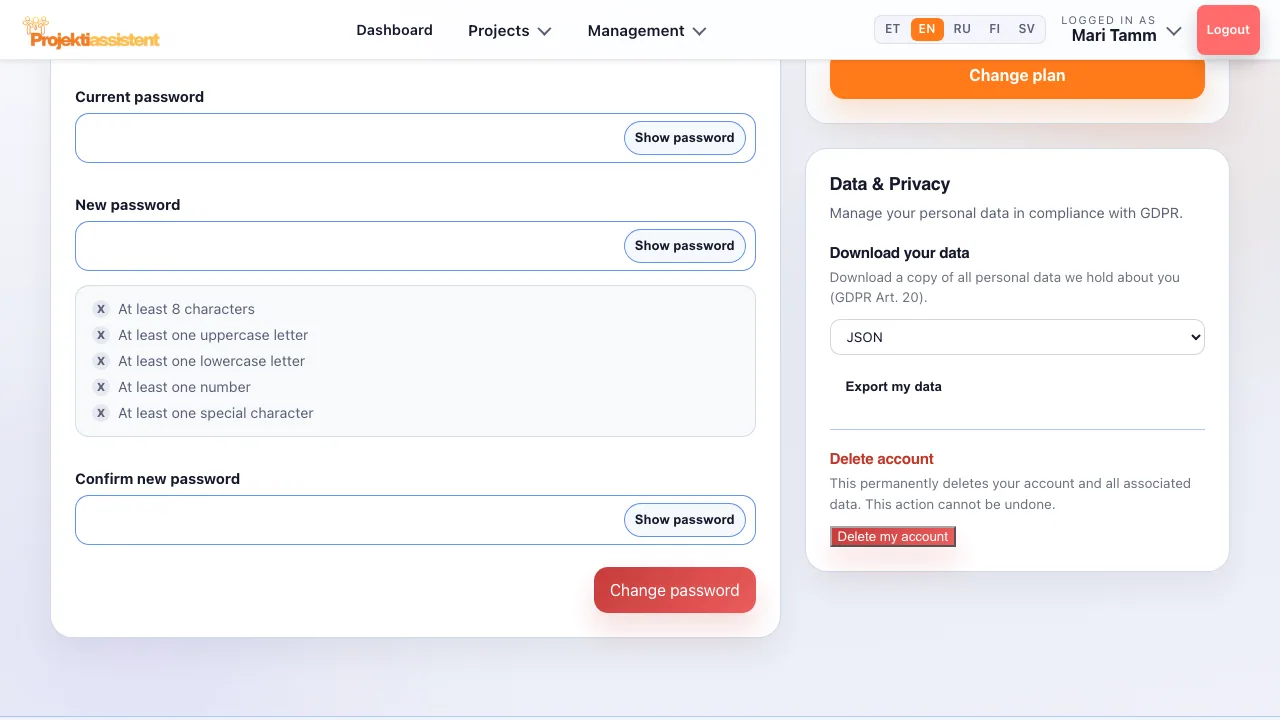The width and height of the screenshot is (1280, 720).
Task: Show the current password
Action: (685, 138)
